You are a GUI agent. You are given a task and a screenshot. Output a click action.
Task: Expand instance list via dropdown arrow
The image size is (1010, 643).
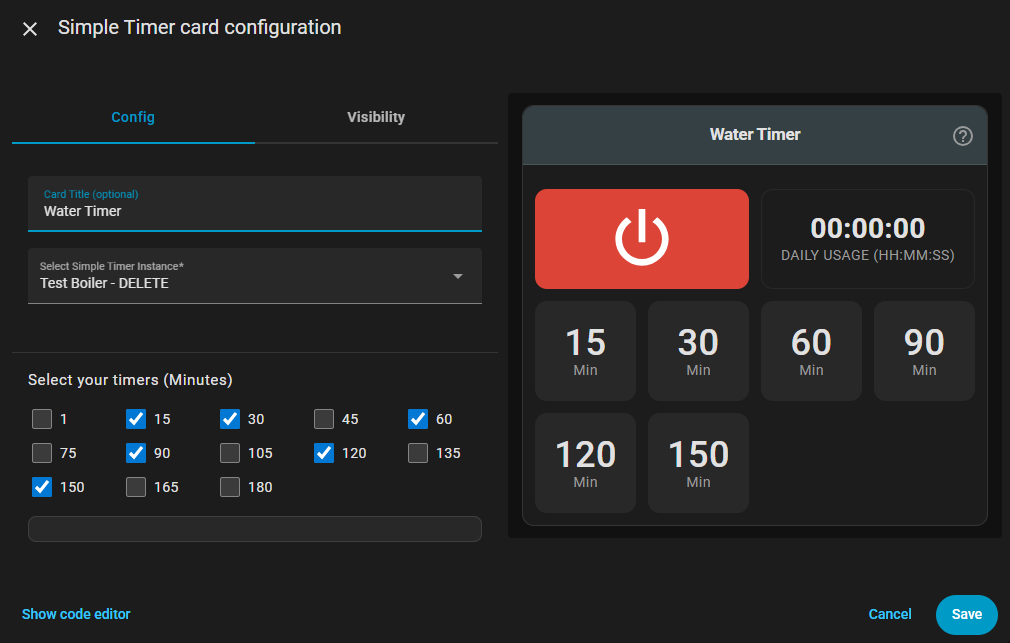(458, 276)
